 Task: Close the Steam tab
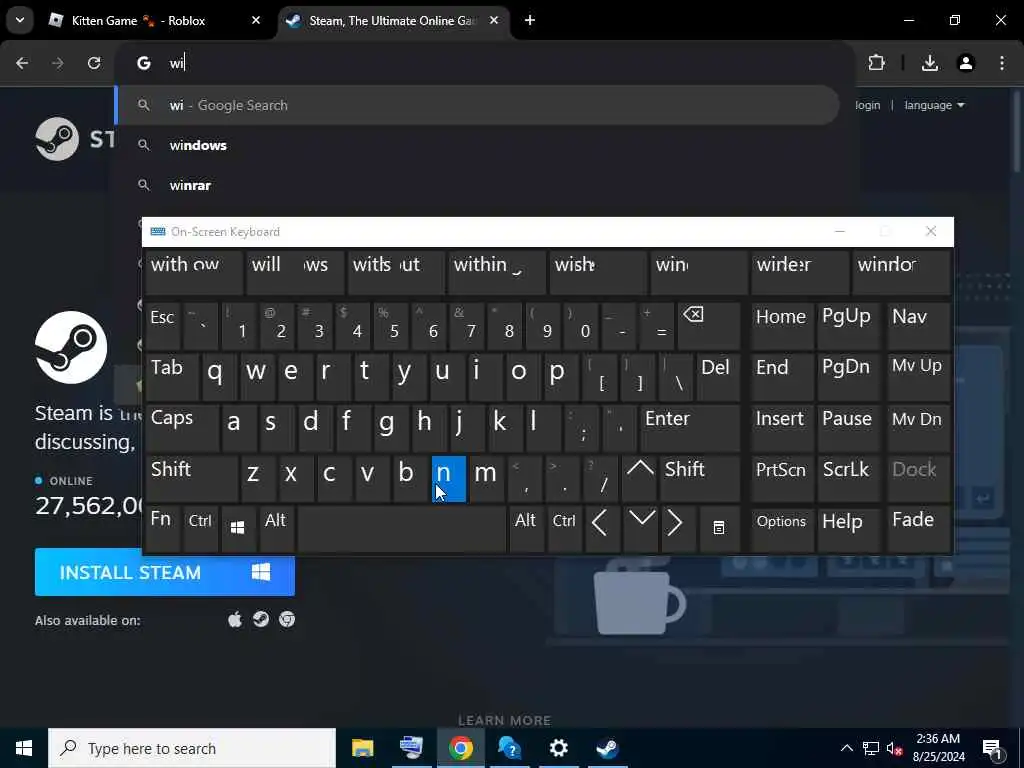click(x=494, y=20)
